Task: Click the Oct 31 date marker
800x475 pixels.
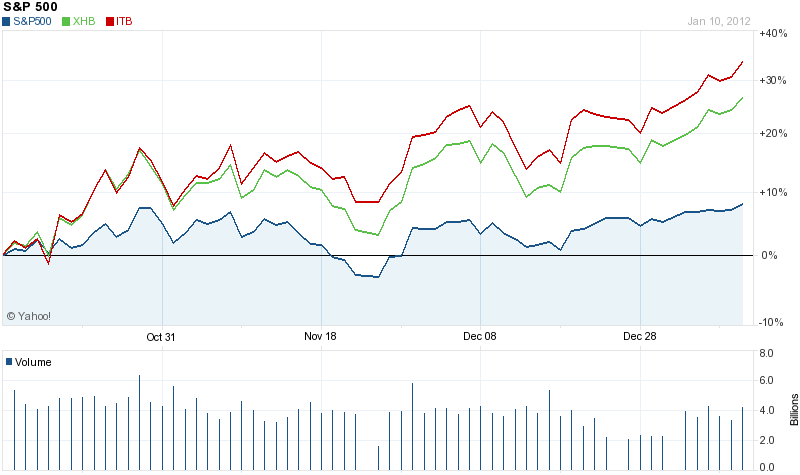Action: (161, 337)
